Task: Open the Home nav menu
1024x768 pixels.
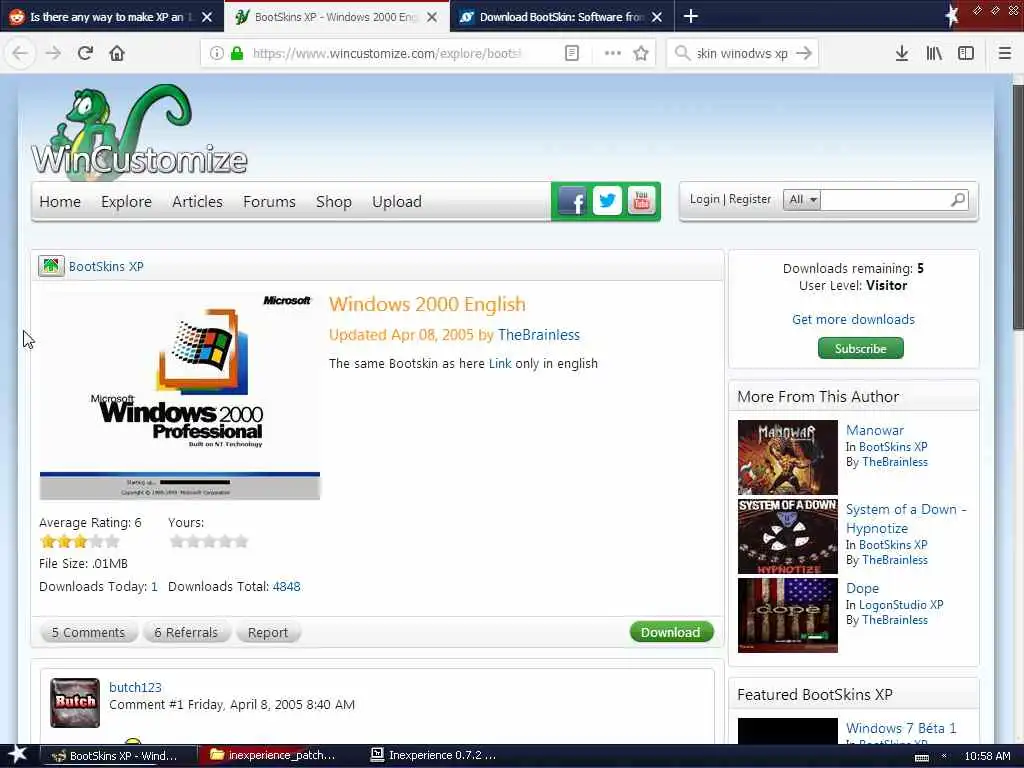Action: click(x=60, y=202)
